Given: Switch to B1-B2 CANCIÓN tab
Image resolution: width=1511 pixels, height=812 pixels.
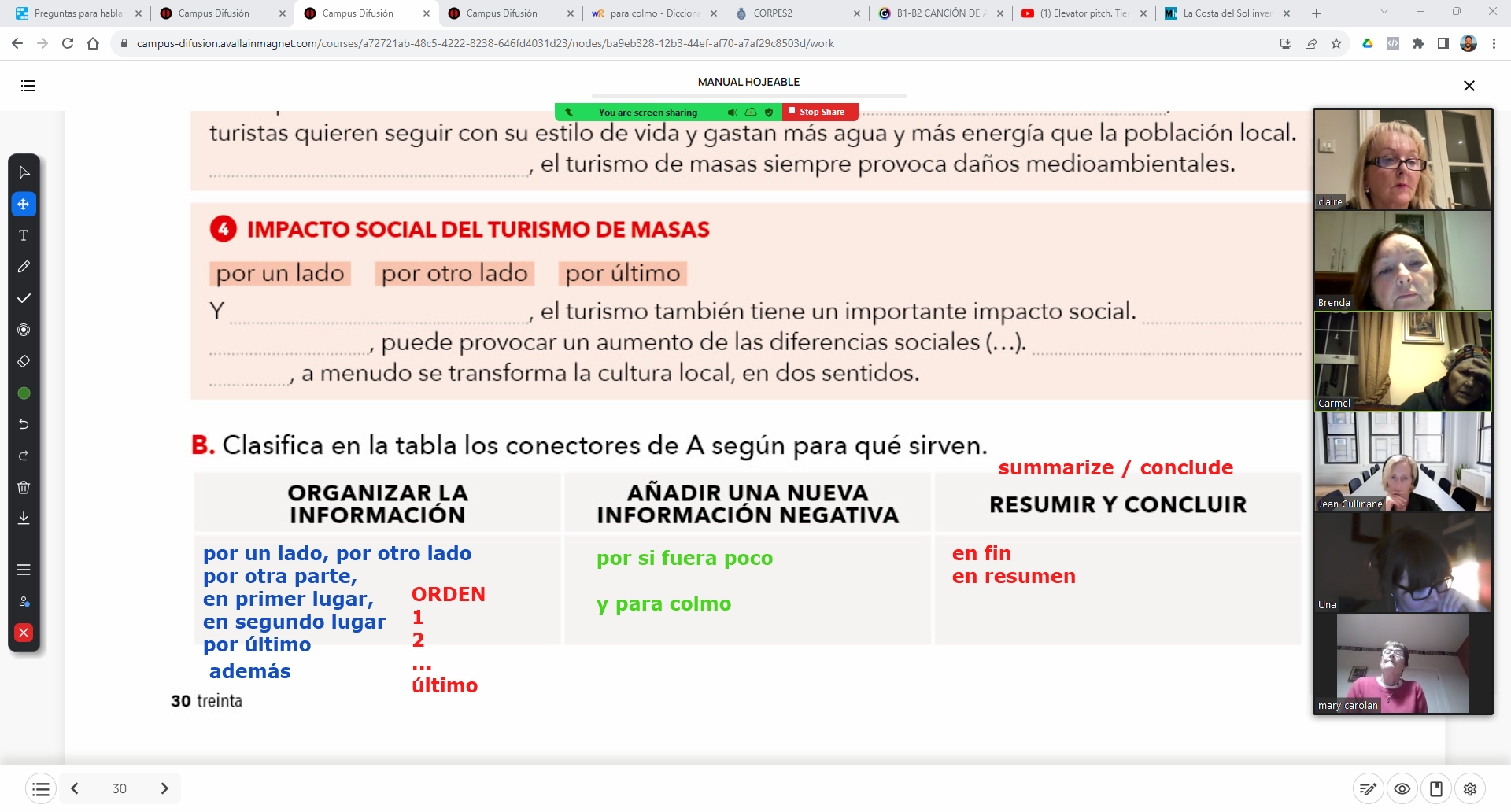Looking at the screenshot, I should (940, 13).
